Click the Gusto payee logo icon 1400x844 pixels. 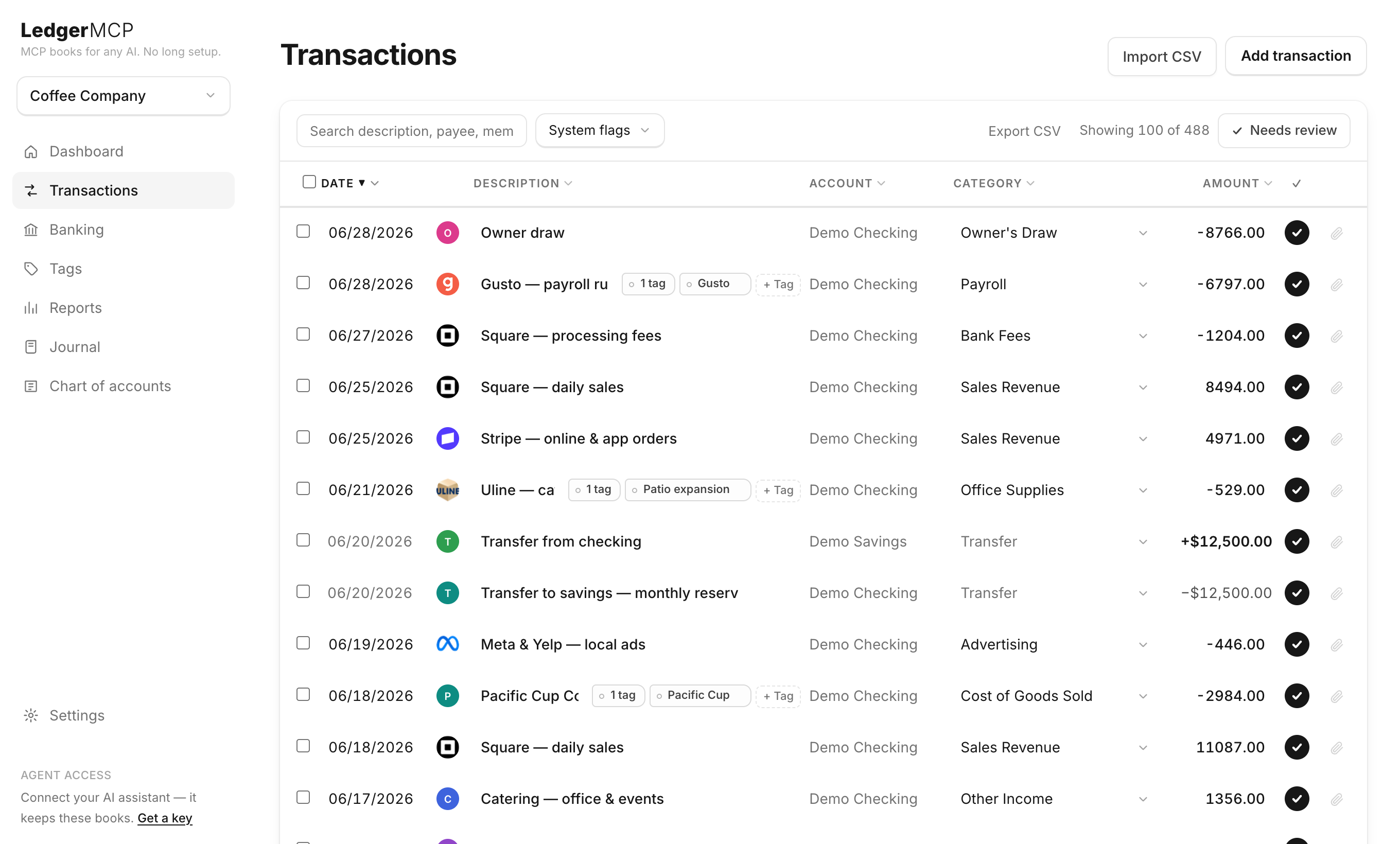click(448, 284)
